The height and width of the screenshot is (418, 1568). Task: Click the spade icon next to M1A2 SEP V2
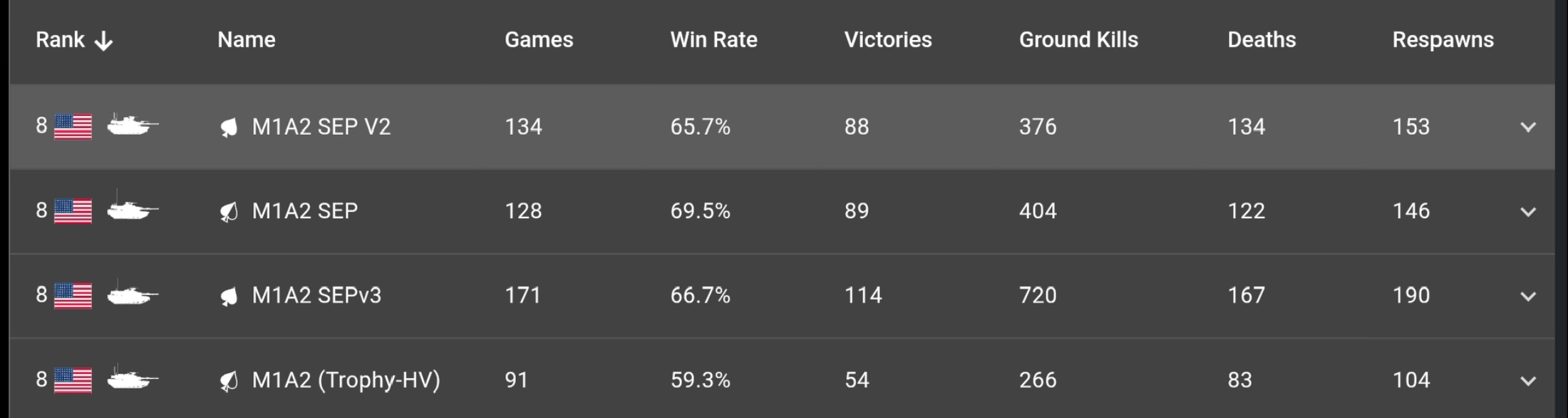point(229,128)
